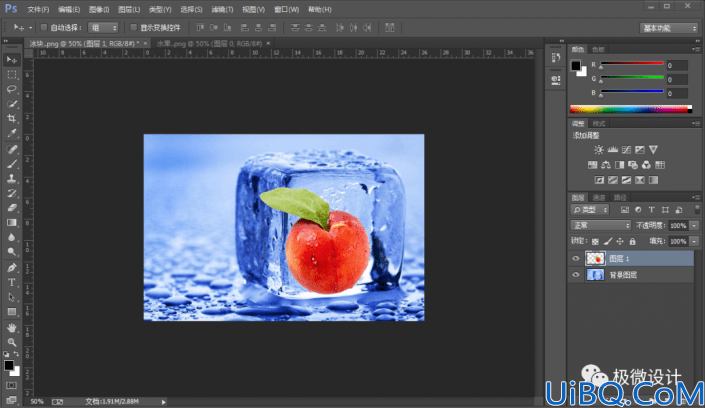
Task: Open the blend mode 正常 dropdown
Action: coord(600,225)
